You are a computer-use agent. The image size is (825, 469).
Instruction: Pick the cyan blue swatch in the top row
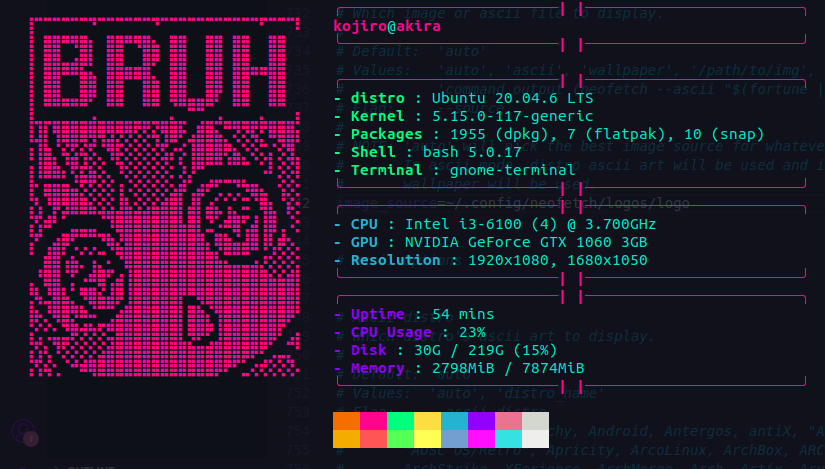coord(455,421)
